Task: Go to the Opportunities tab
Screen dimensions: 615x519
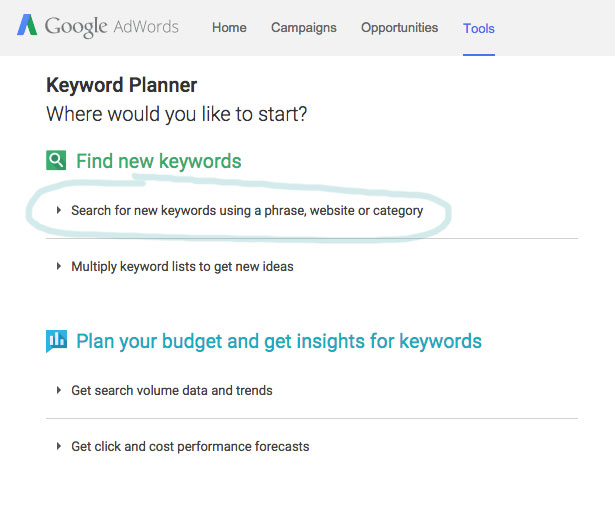Action: [x=399, y=28]
